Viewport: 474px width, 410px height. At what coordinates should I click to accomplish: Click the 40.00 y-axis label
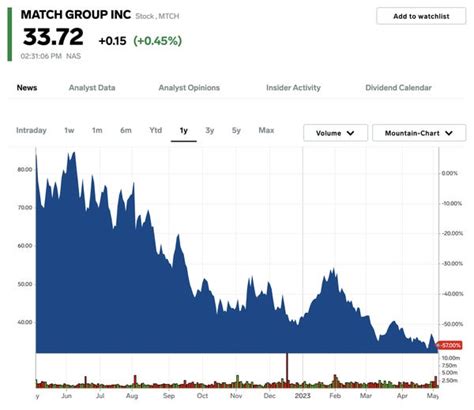click(25, 322)
